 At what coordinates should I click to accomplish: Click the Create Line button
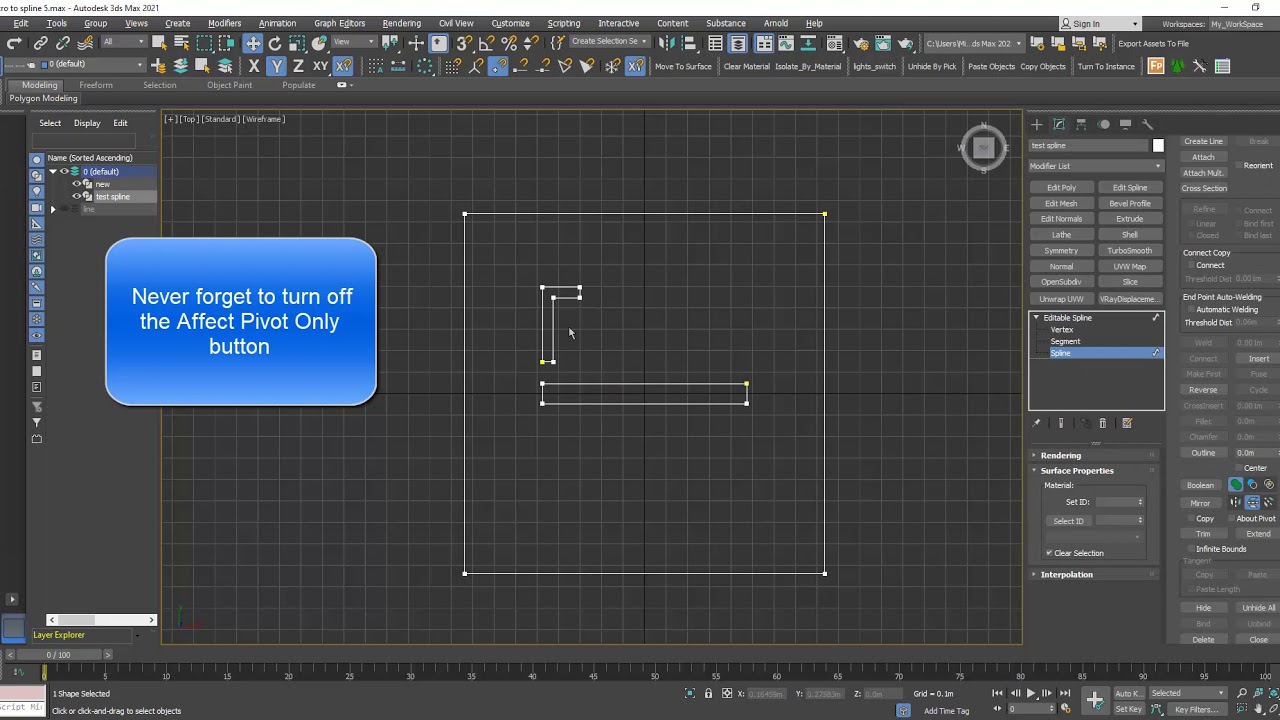pyautogui.click(x=1203, y=142)
